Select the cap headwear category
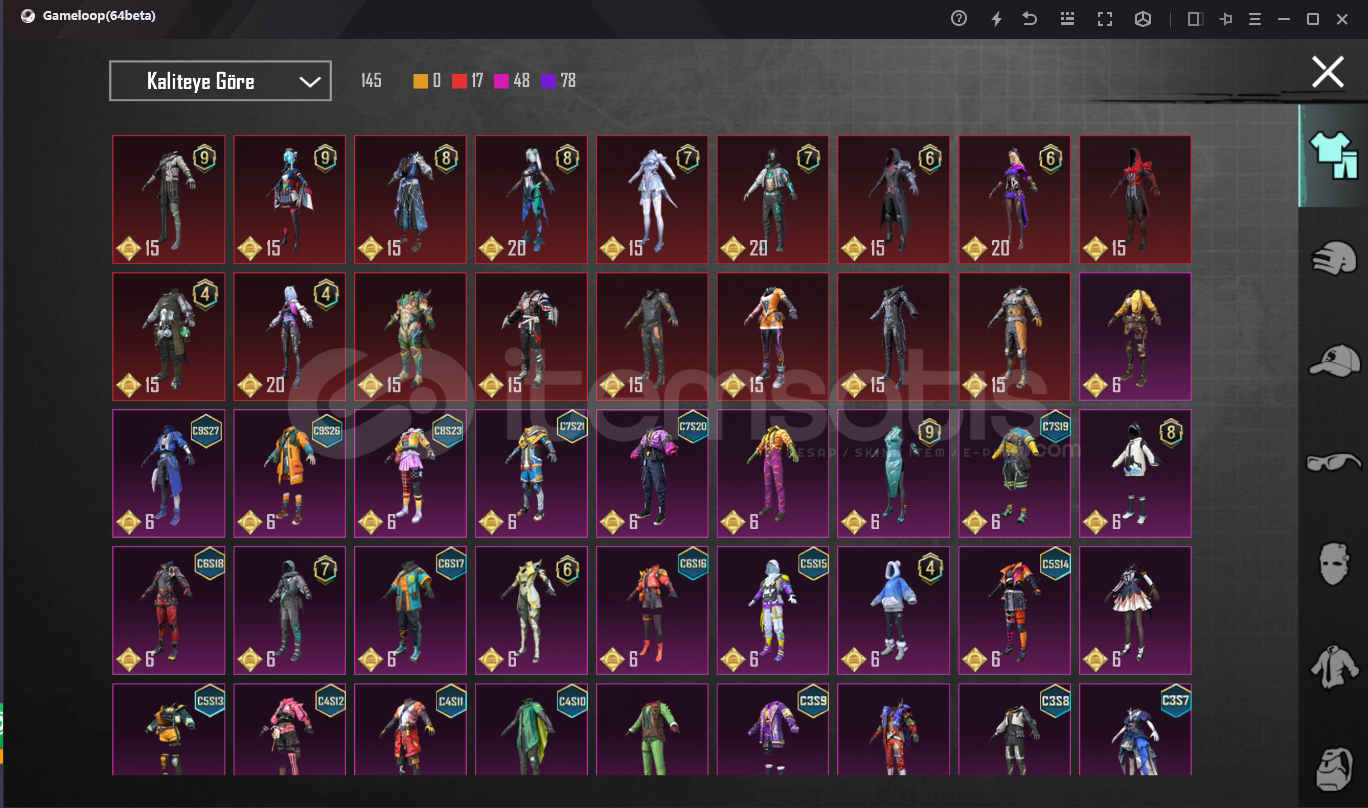This screenshot has height=808, width=1368. pyautogui.click(x=1334, y=360)
